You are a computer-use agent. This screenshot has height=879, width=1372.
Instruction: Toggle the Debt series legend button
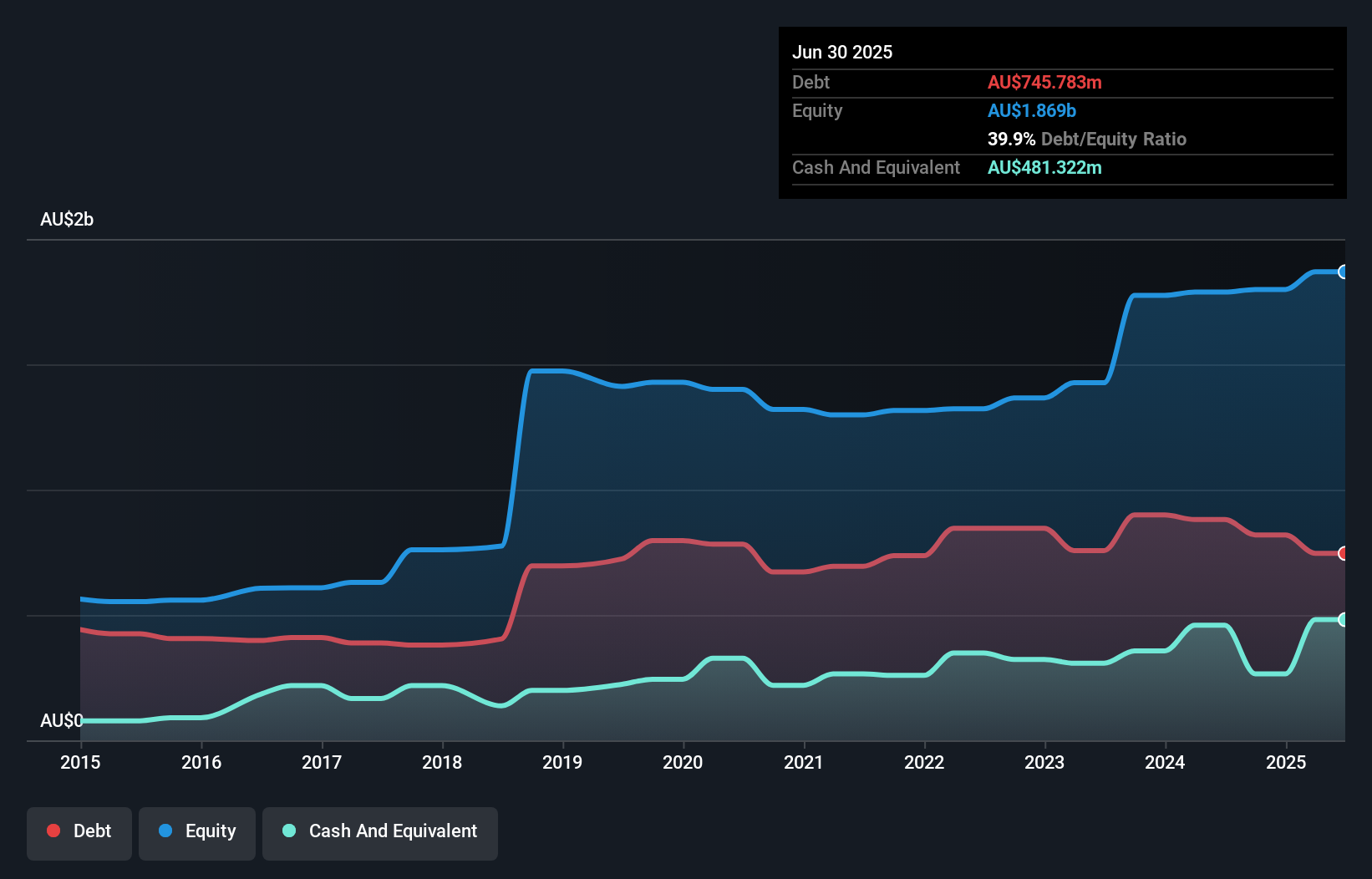pos(79,833)
